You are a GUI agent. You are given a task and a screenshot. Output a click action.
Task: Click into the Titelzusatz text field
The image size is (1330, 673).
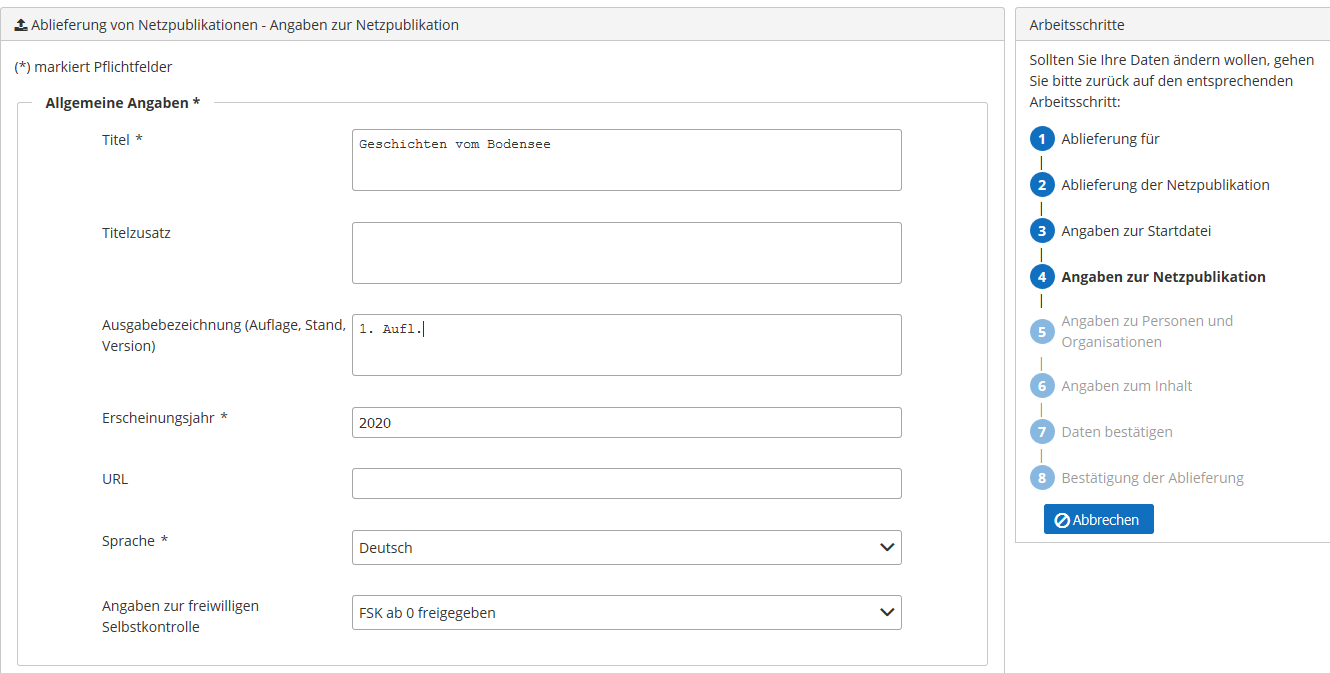point(627,253)
